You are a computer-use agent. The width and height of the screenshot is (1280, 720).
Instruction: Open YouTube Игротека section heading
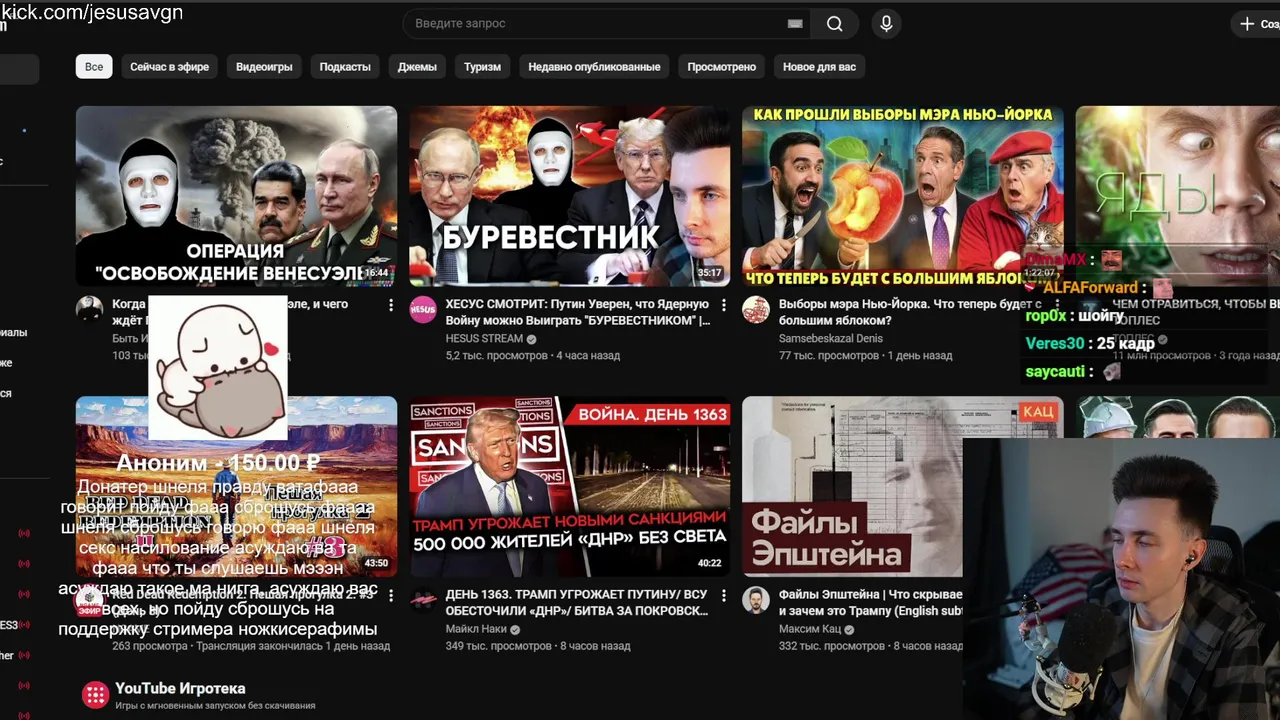pos(180,688)
